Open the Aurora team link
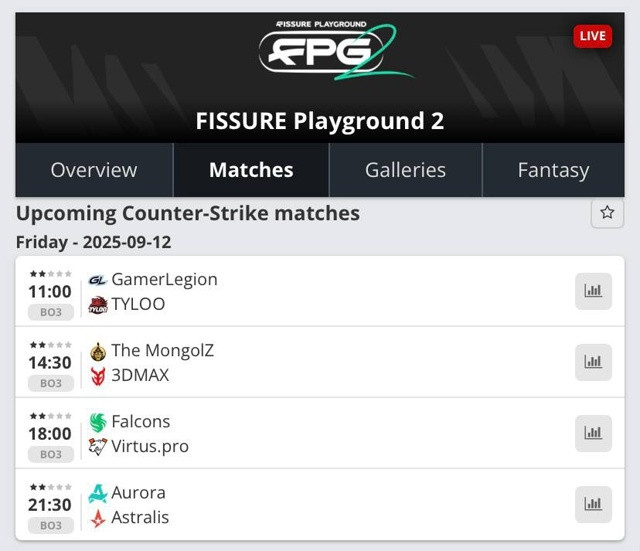Image resolution: width=640 pixels, height=551 pixels. click(x=138, y=493)
